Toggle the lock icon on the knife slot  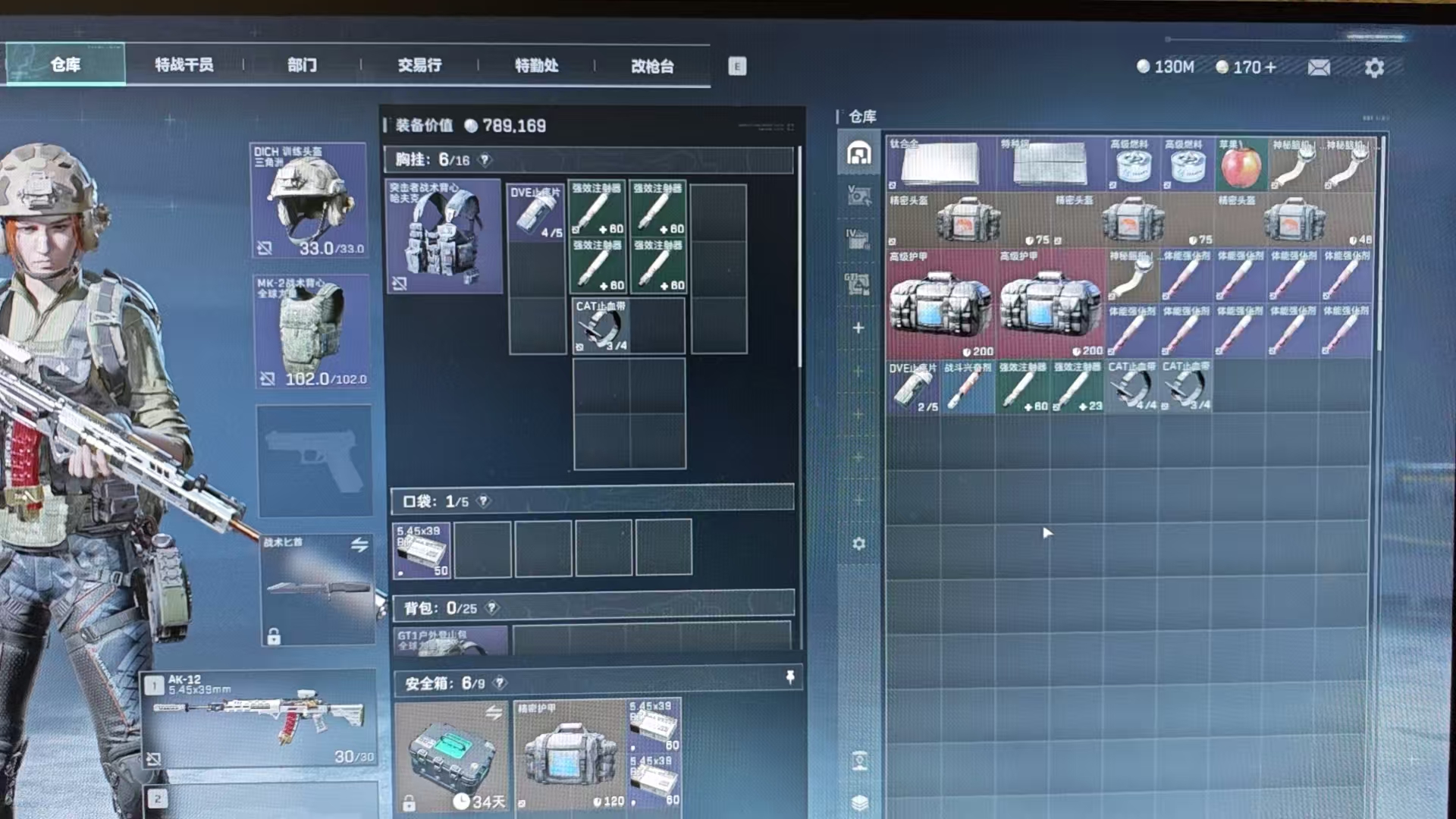(274, 637)
